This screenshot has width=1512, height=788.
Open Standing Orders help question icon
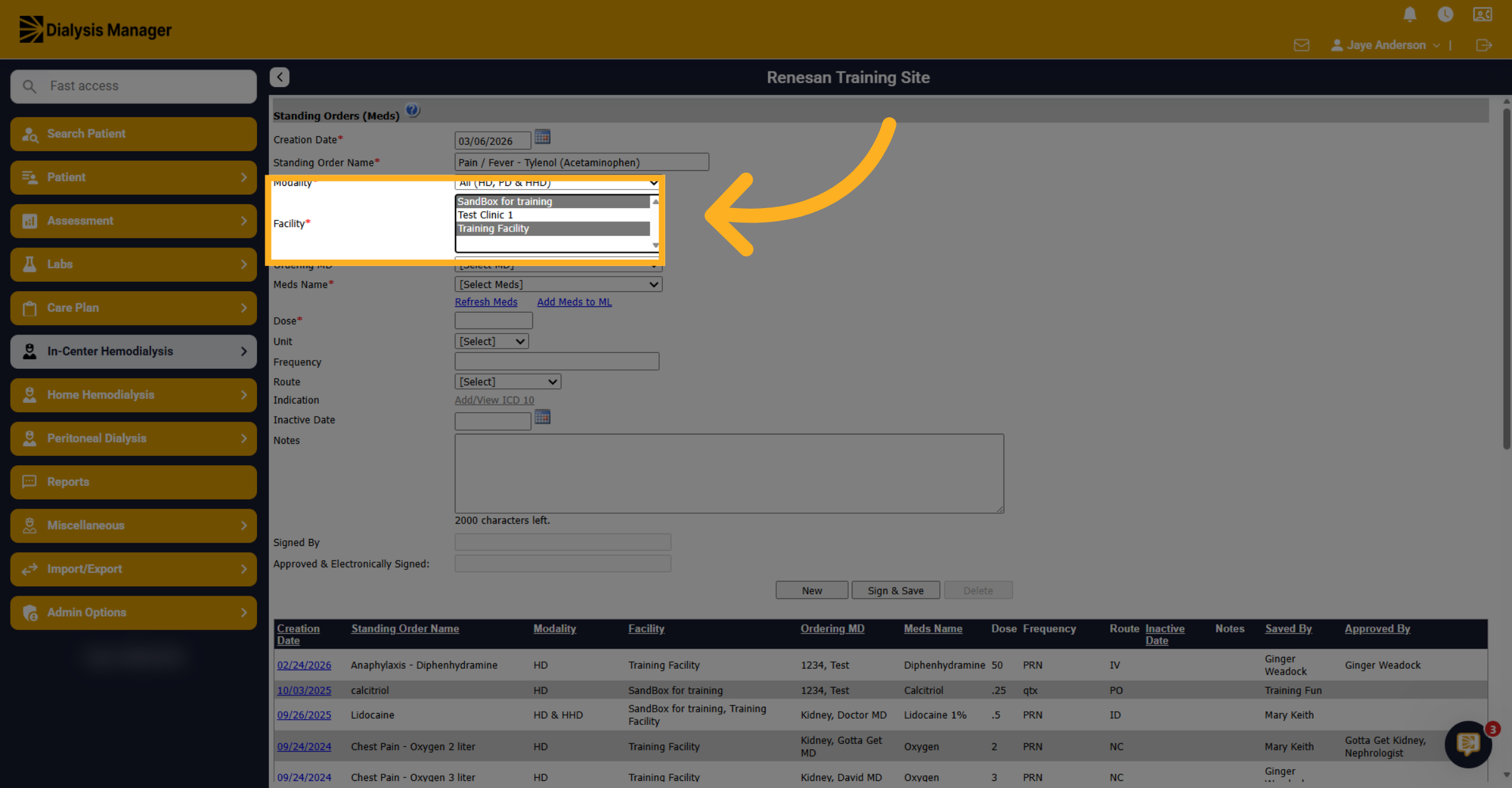[x=413, y=111]
